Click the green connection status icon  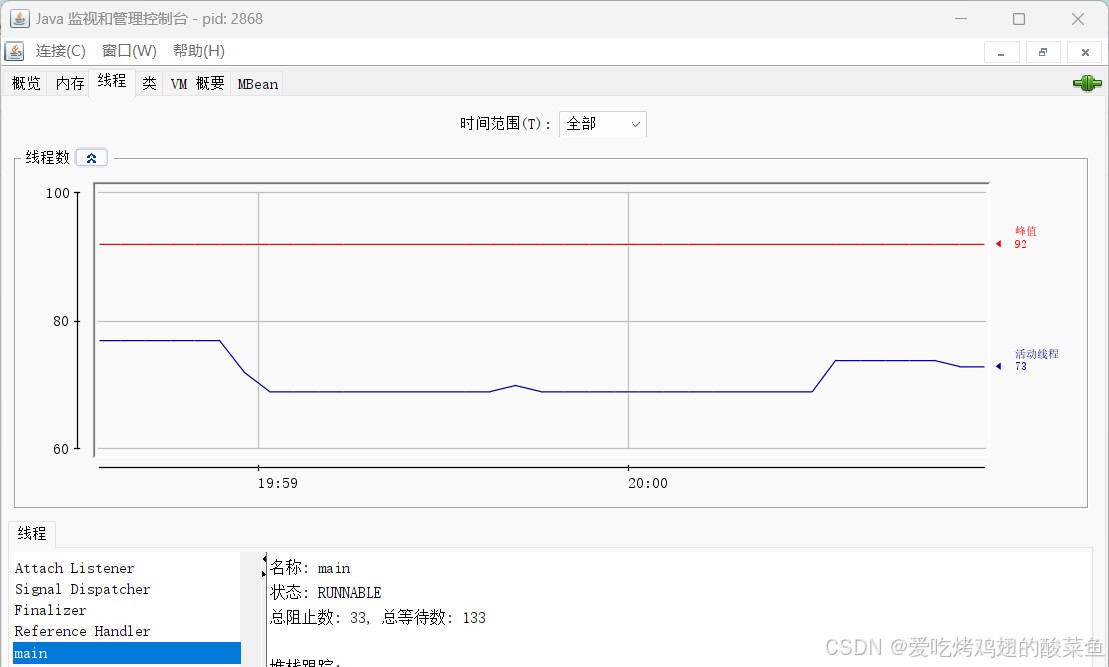pyautogui.click(x=1087, y=83)
